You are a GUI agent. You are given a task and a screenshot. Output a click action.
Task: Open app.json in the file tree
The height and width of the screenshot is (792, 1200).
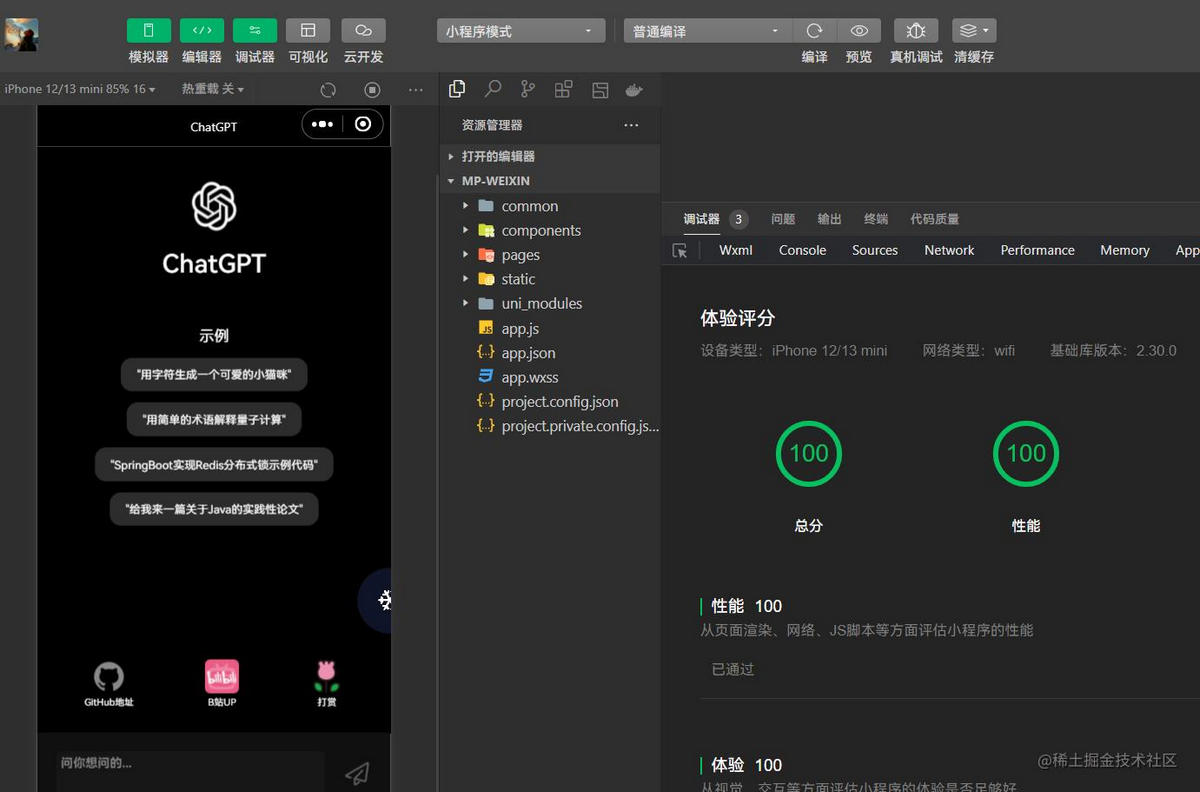[528, 353]
